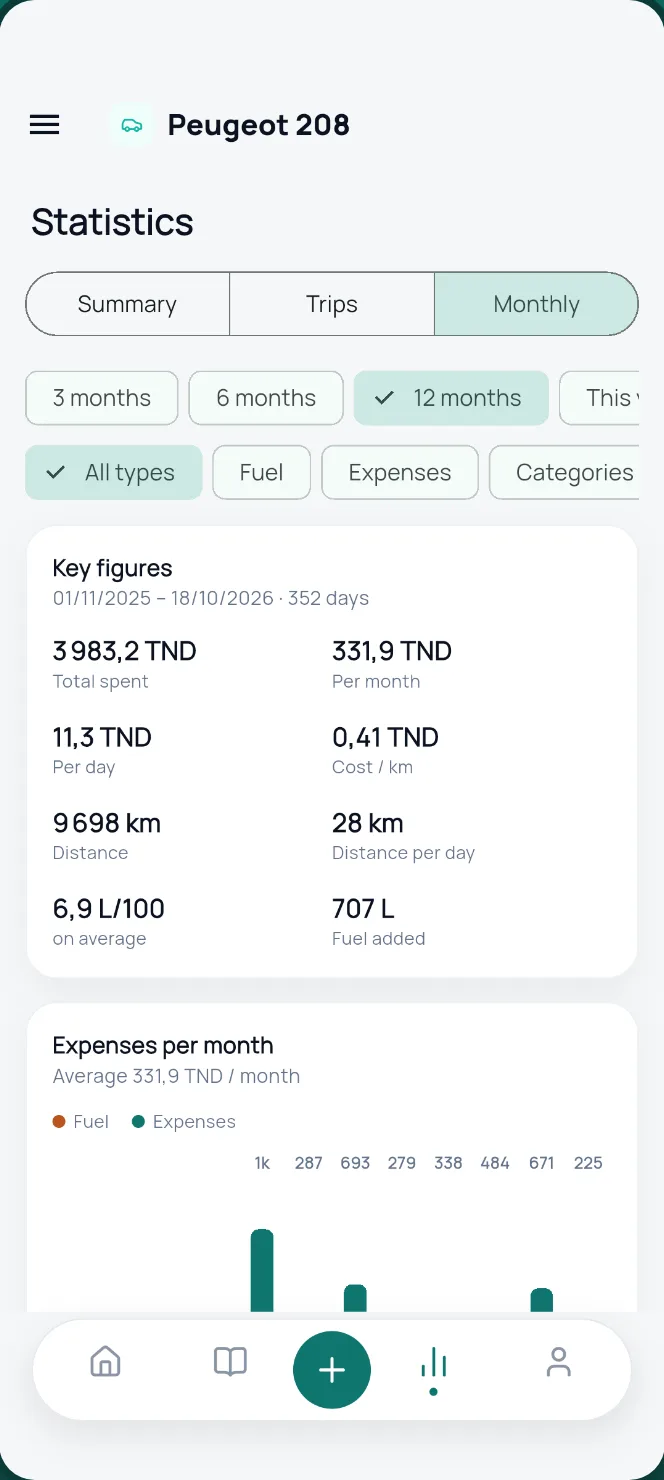Click the 279 chart value label

click(402, 1163)
